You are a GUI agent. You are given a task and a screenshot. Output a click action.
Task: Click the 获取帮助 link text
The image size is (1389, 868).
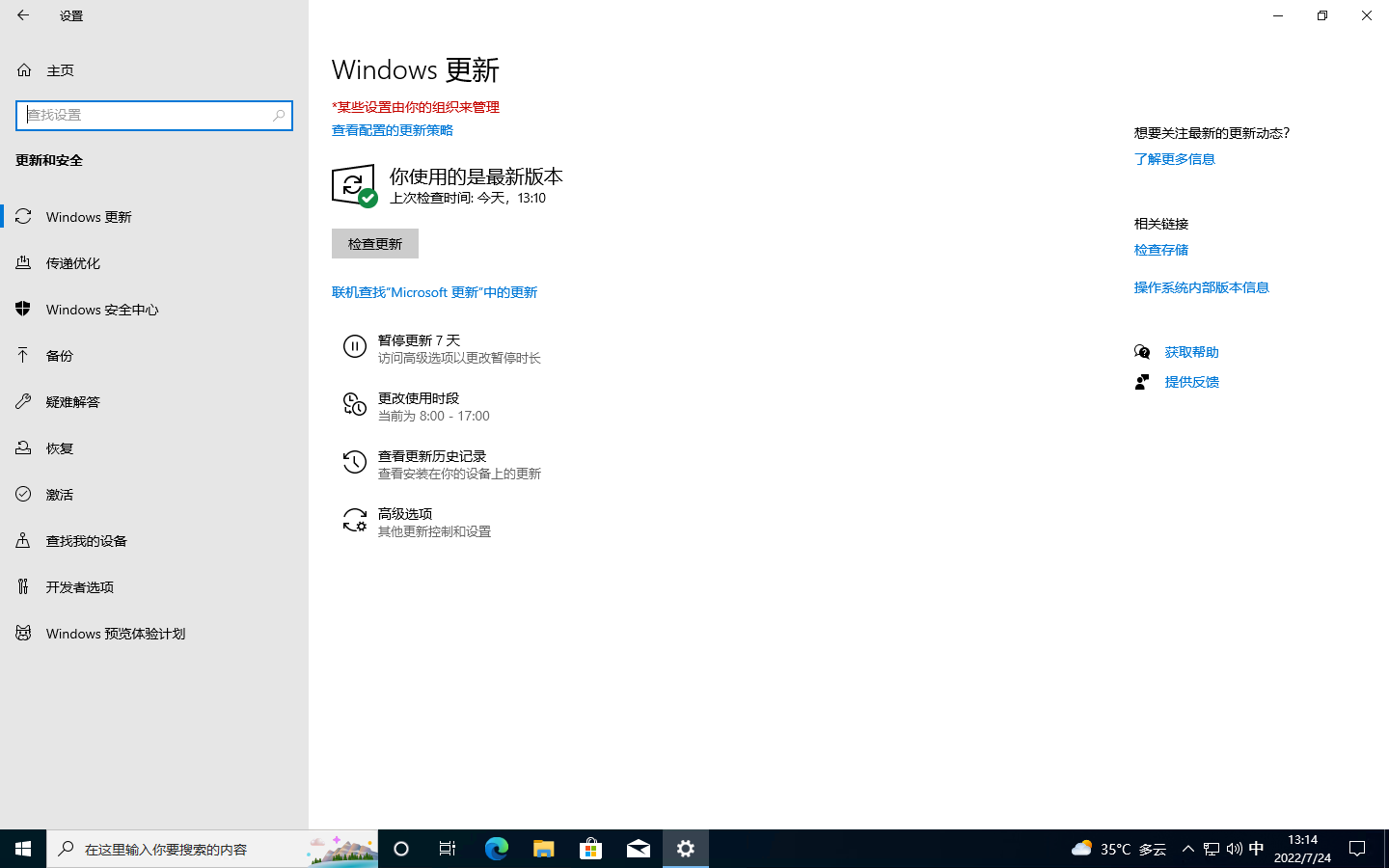1192,352
